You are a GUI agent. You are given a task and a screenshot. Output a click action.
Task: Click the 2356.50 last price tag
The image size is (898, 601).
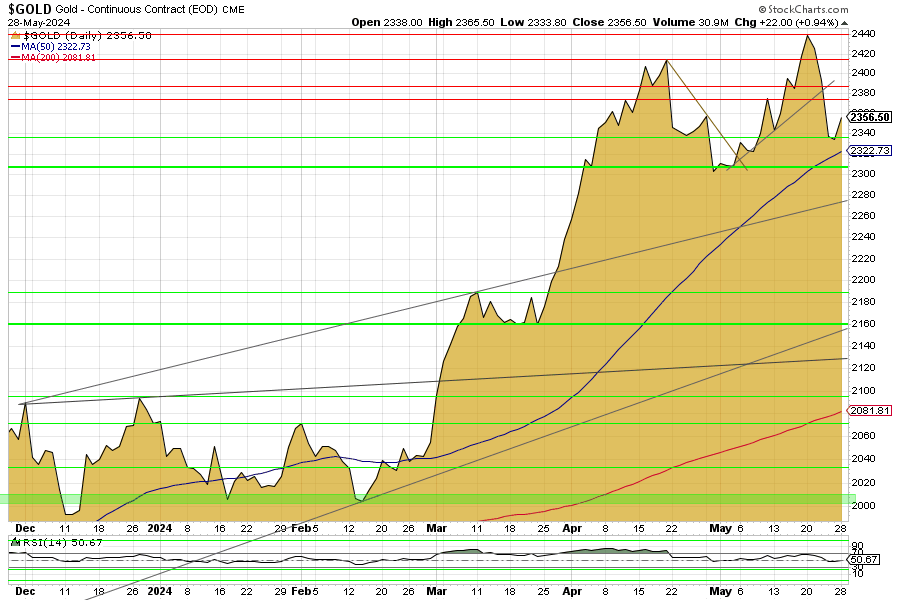(x=870, y=117)
